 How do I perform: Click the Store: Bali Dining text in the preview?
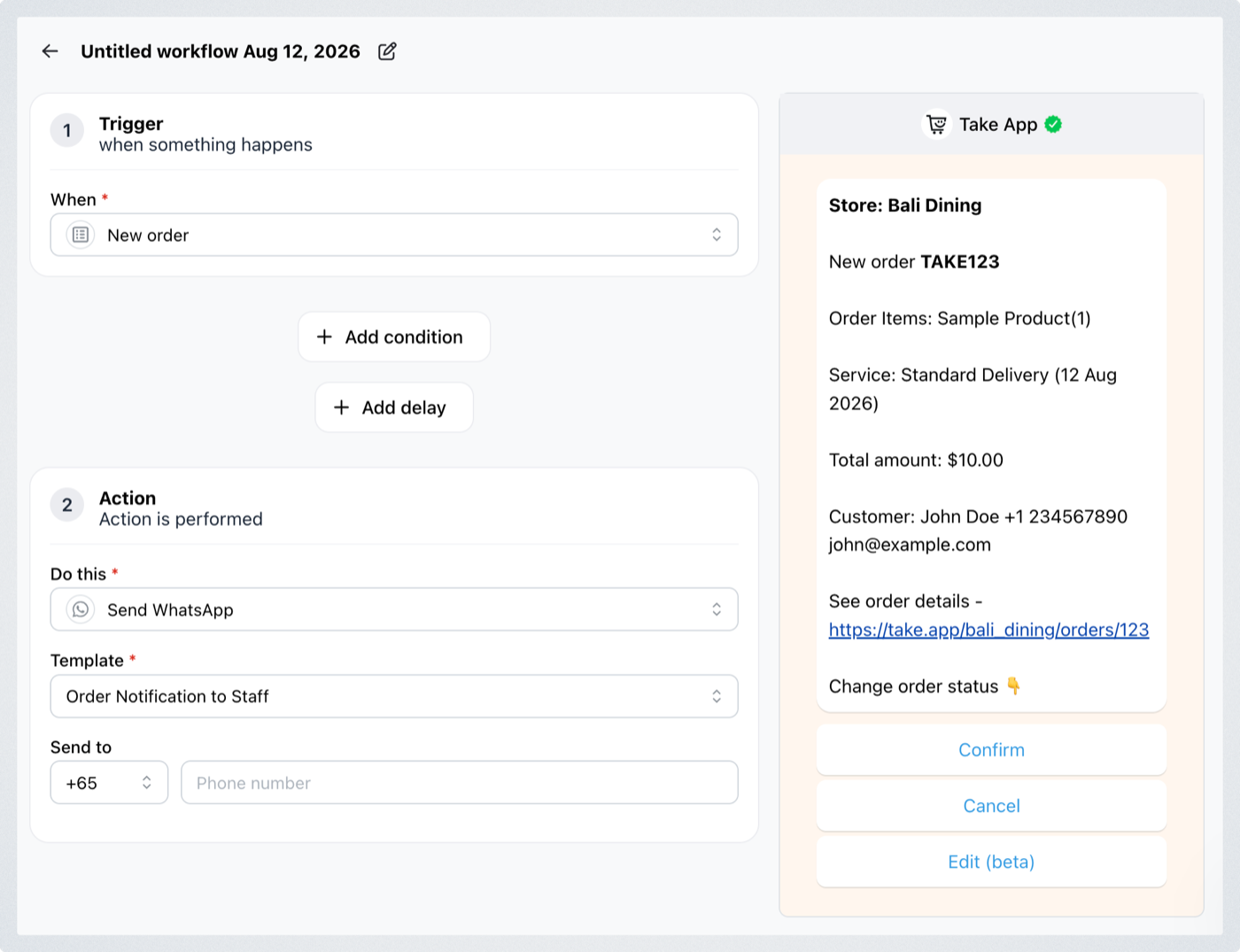coord(905,205)
